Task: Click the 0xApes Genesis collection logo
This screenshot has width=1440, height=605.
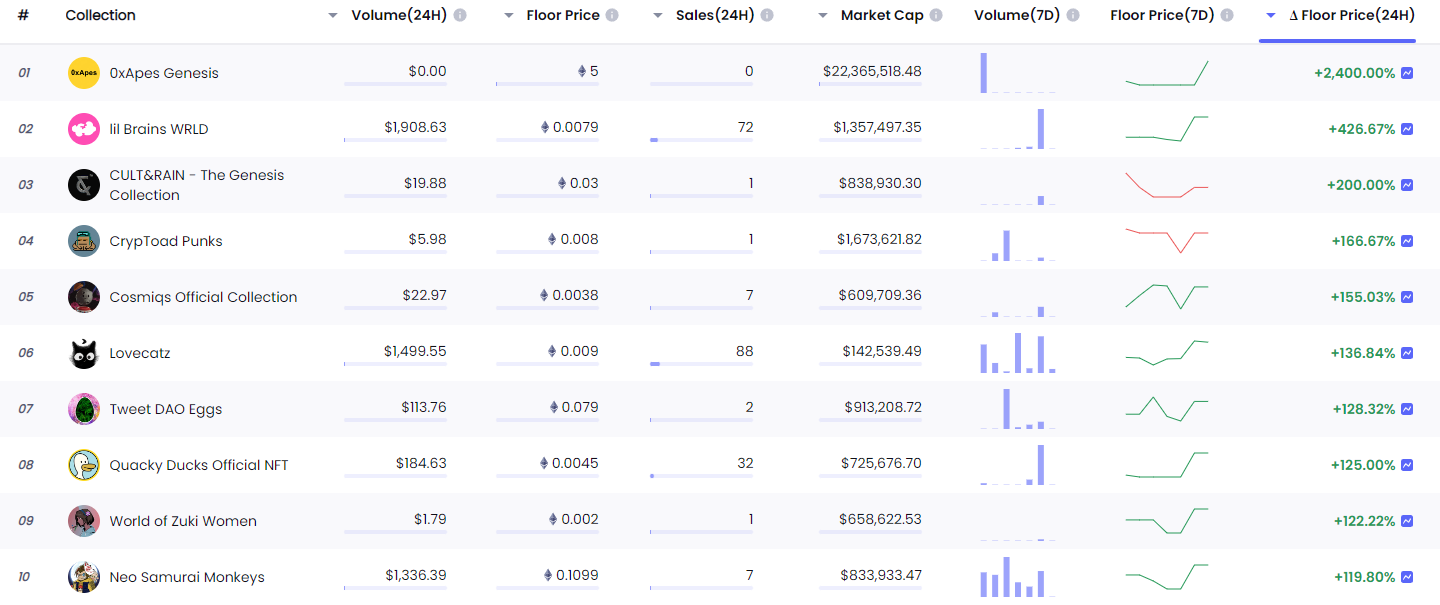Action: (84, 73)
